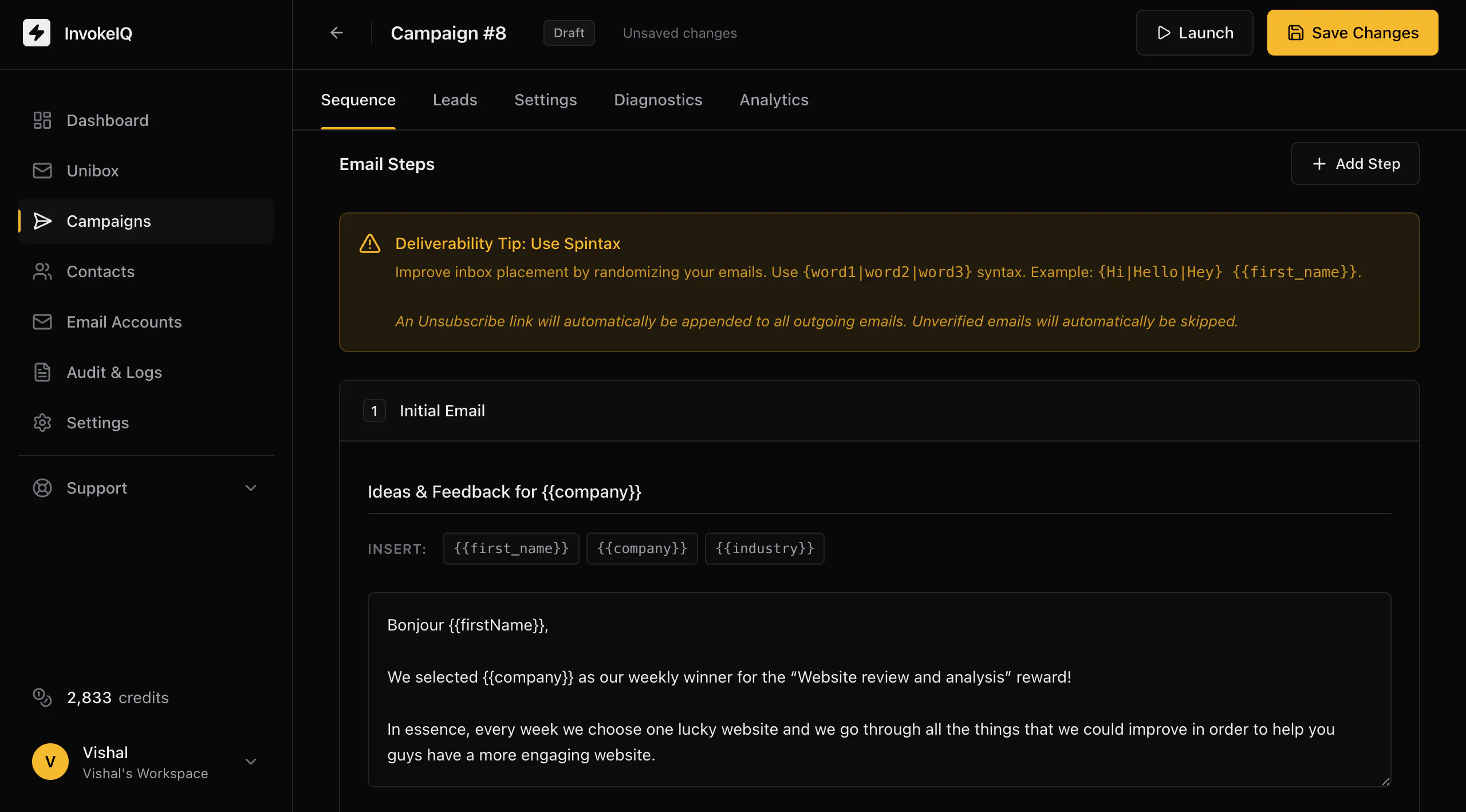This screenshot has height=812, width=1466.
Task: Click the Save Changes button
Action: pos(1353,33)
